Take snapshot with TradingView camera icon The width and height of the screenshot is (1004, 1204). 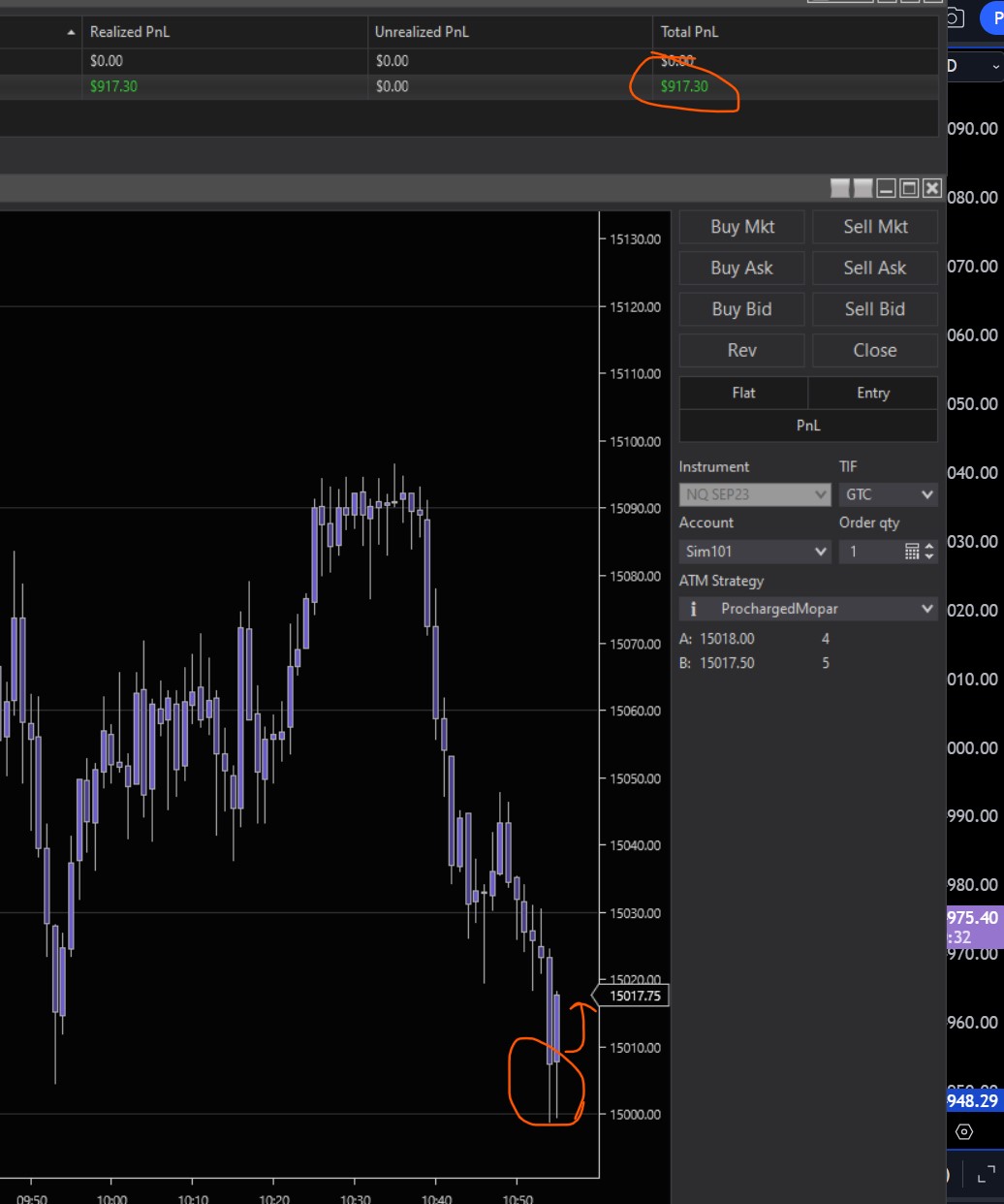(955, 17)
